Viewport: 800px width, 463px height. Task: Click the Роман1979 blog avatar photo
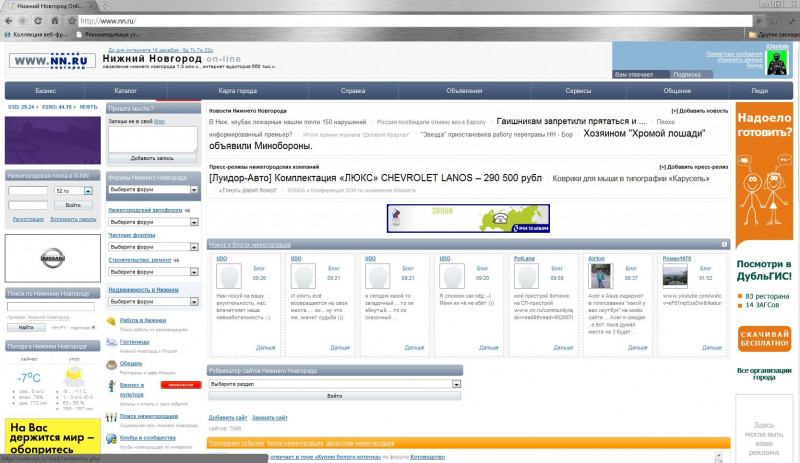tap(675, 276)
